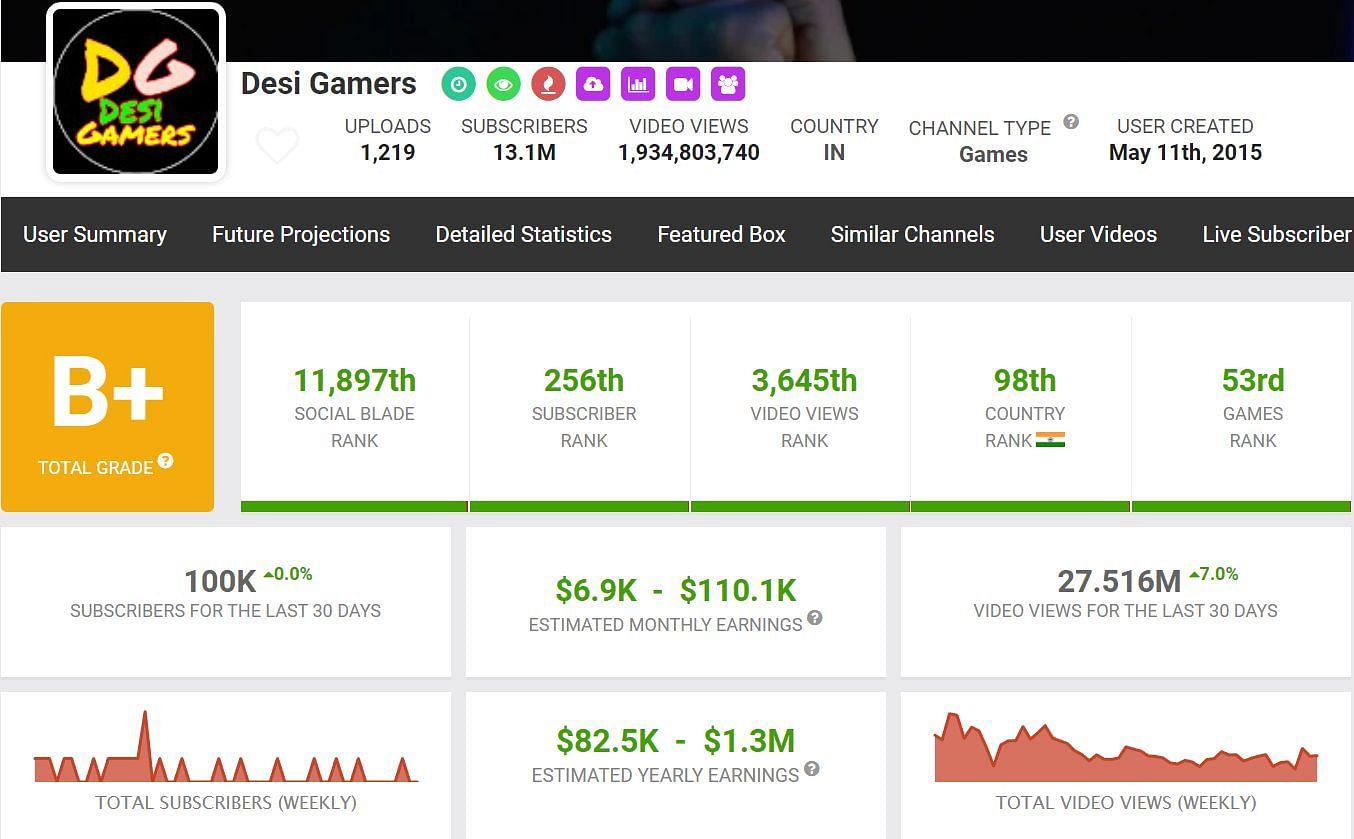Click the Total Video Views weekly chart
Image resolution: width=1354 pixels, height=839 pixels.
tap(1126, 747)
